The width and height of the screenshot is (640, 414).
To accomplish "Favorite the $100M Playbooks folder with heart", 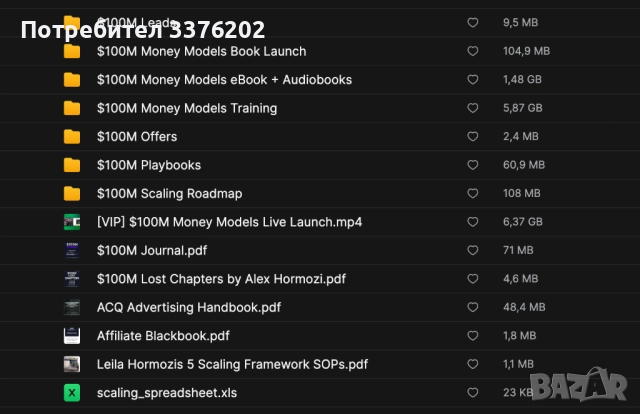I will [x=473, y=165].
